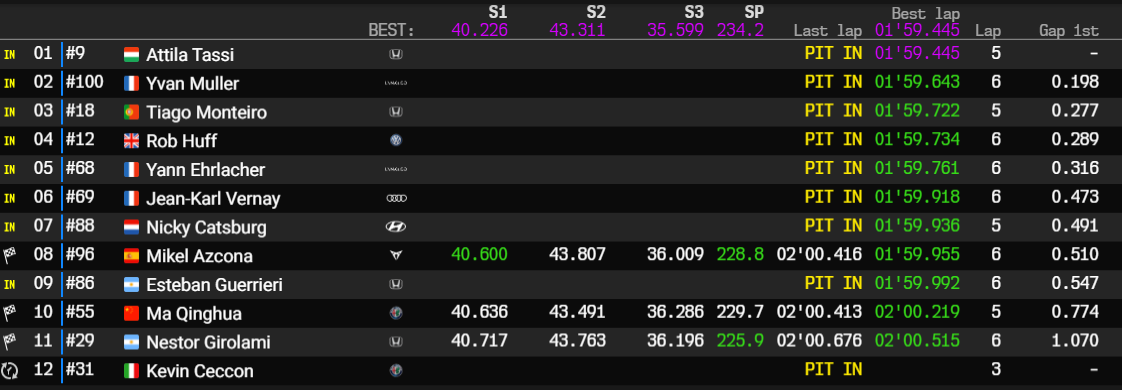Click the purple best S3 time 35.599
This screenshot has width=1122, height=390.
[675, 30]
